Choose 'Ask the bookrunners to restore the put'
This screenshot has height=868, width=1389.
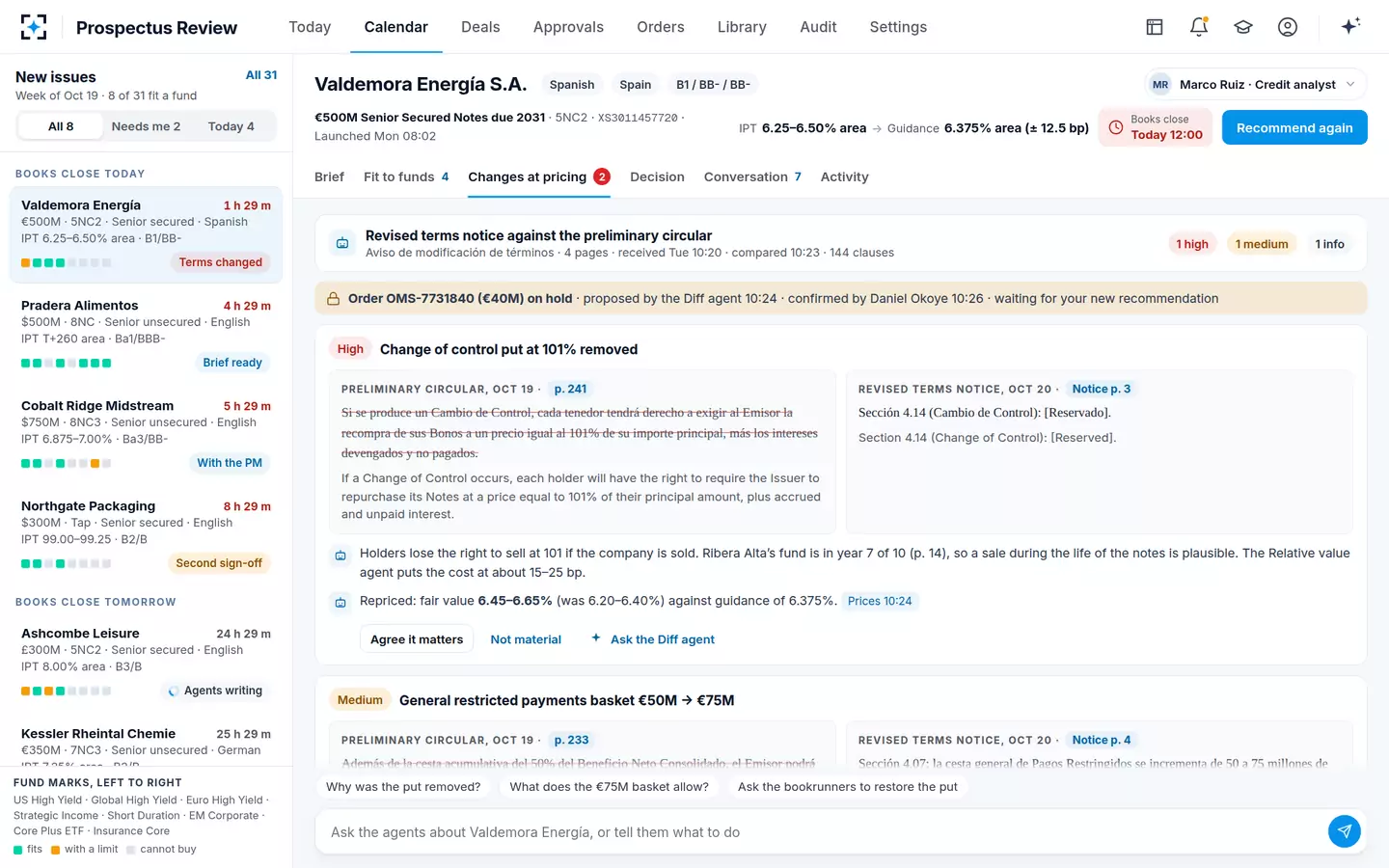point(848,787)
